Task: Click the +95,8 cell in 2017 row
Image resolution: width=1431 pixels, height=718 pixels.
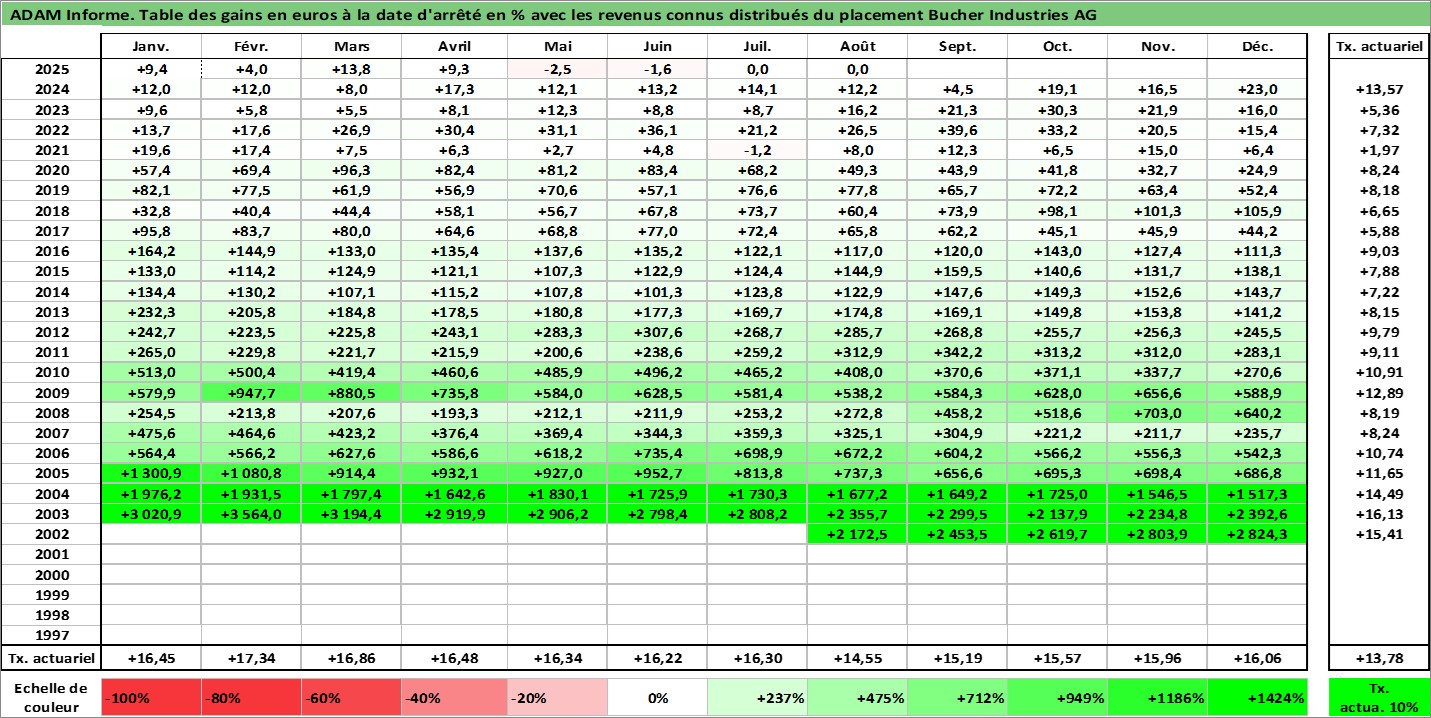Action: tap(152, 231)
